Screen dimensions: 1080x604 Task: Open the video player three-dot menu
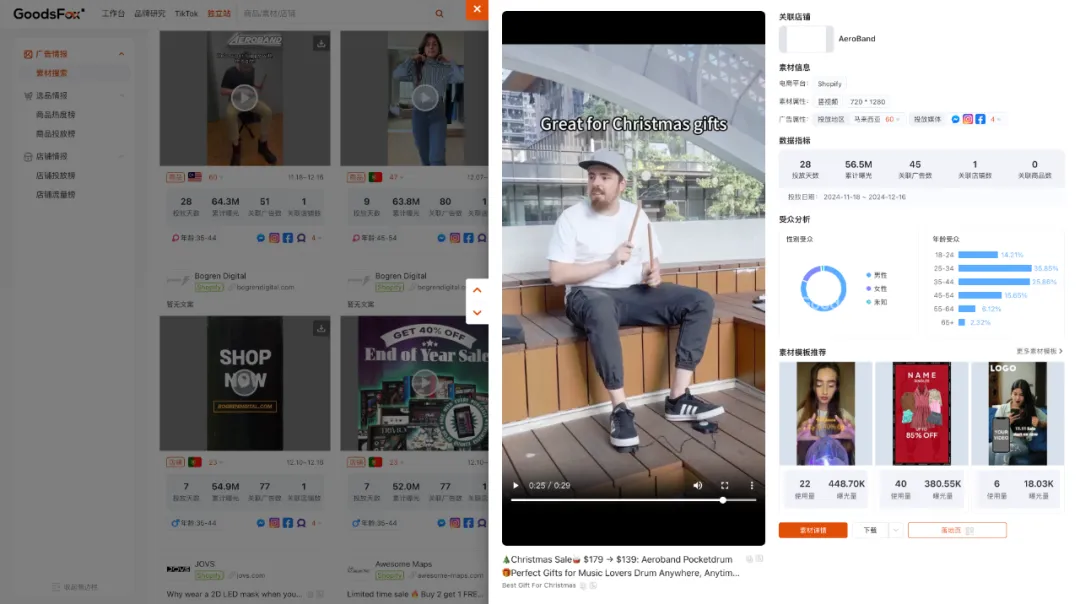[x=751, y=486]
